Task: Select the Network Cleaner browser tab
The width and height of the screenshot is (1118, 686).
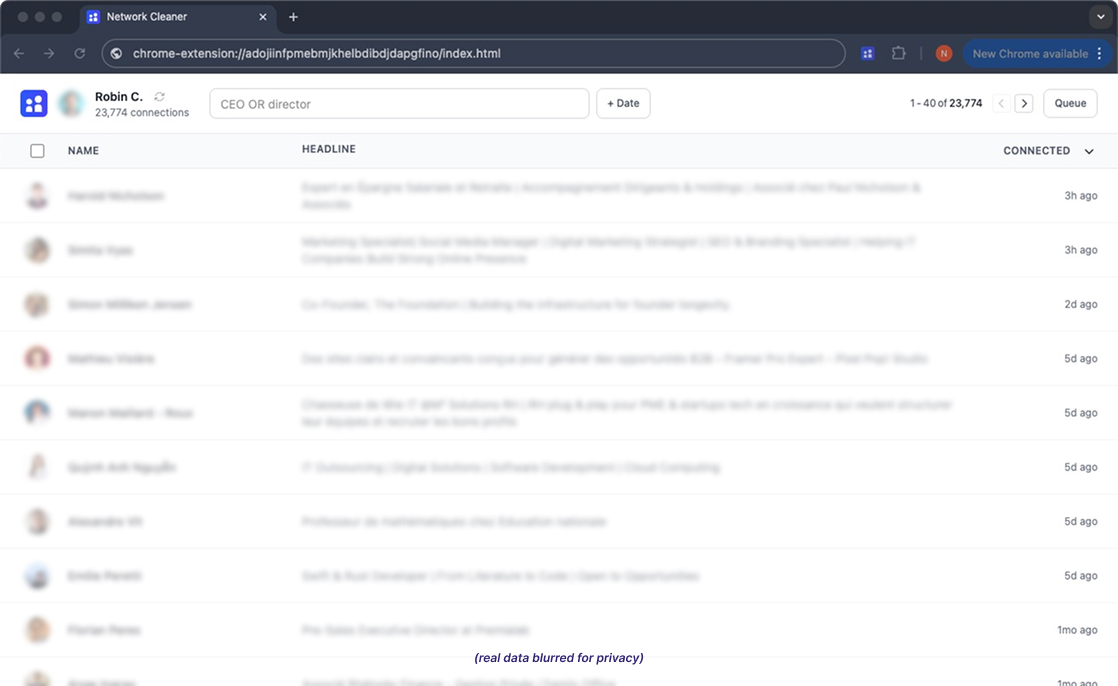Action: pyautogui.click(x=170, y=17)
